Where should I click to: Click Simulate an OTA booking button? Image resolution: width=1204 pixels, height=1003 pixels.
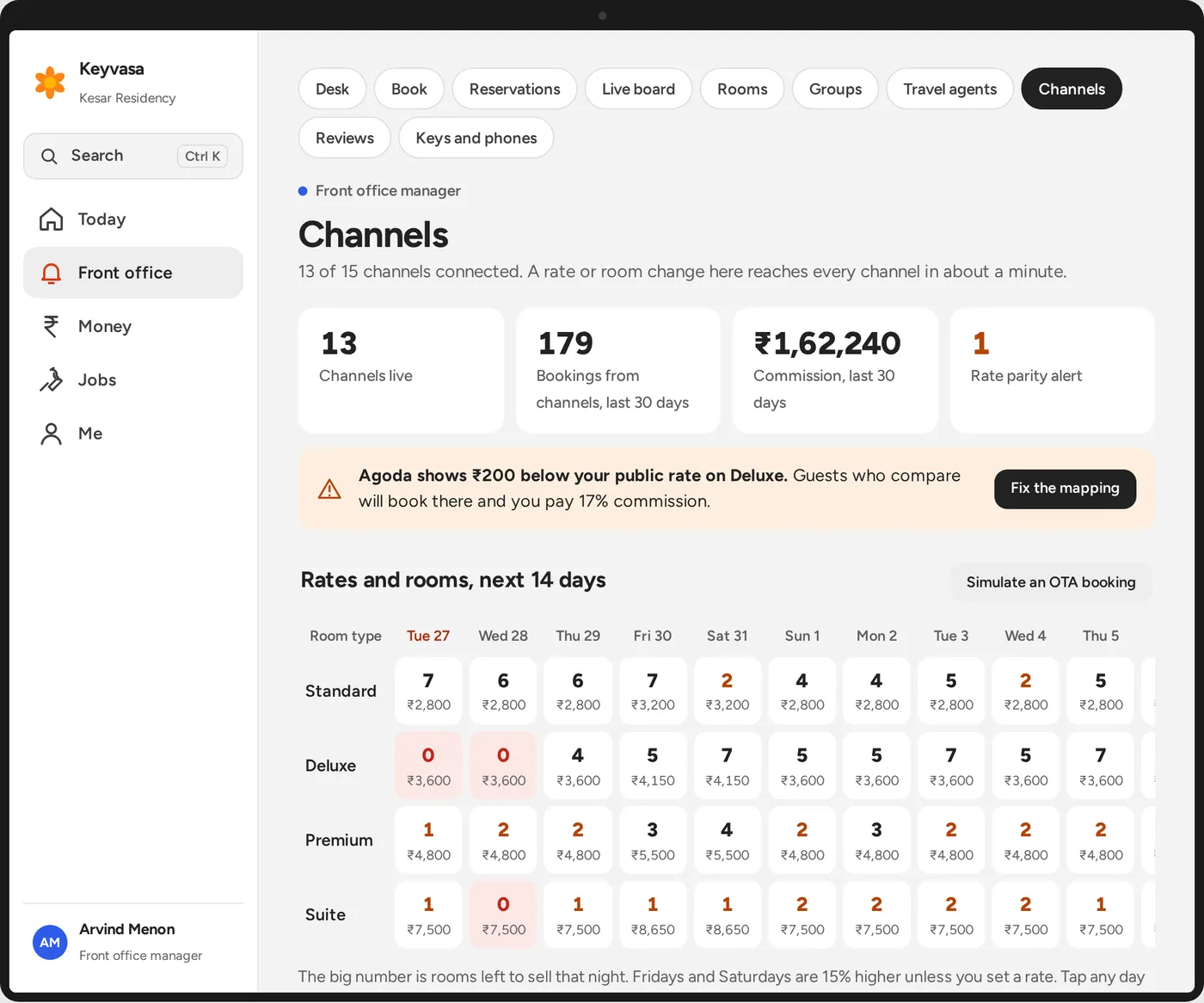pyautogui.click(x=1051, y=582)
